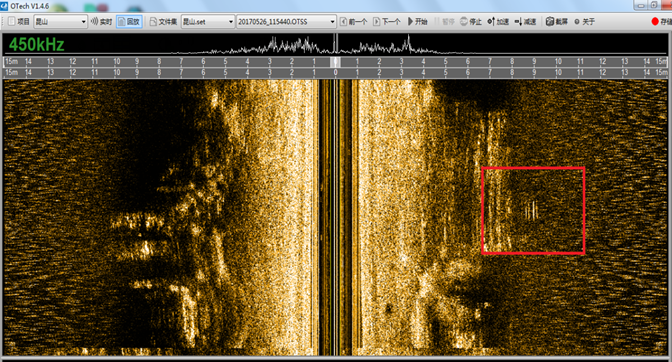The width and height of the screenshot is (672, 362).
Task: Toggle the 回放 playback mode button
Action: click(129, 21)
